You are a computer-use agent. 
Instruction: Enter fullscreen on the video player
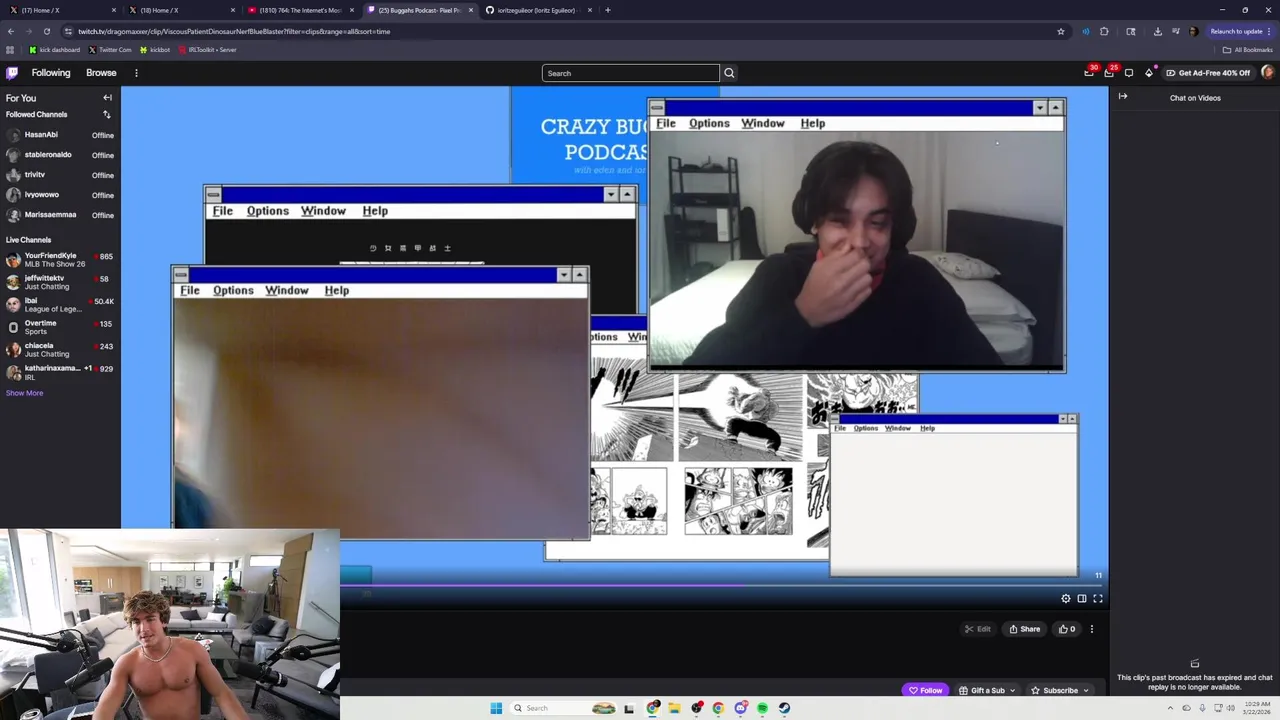(1098, 598)
